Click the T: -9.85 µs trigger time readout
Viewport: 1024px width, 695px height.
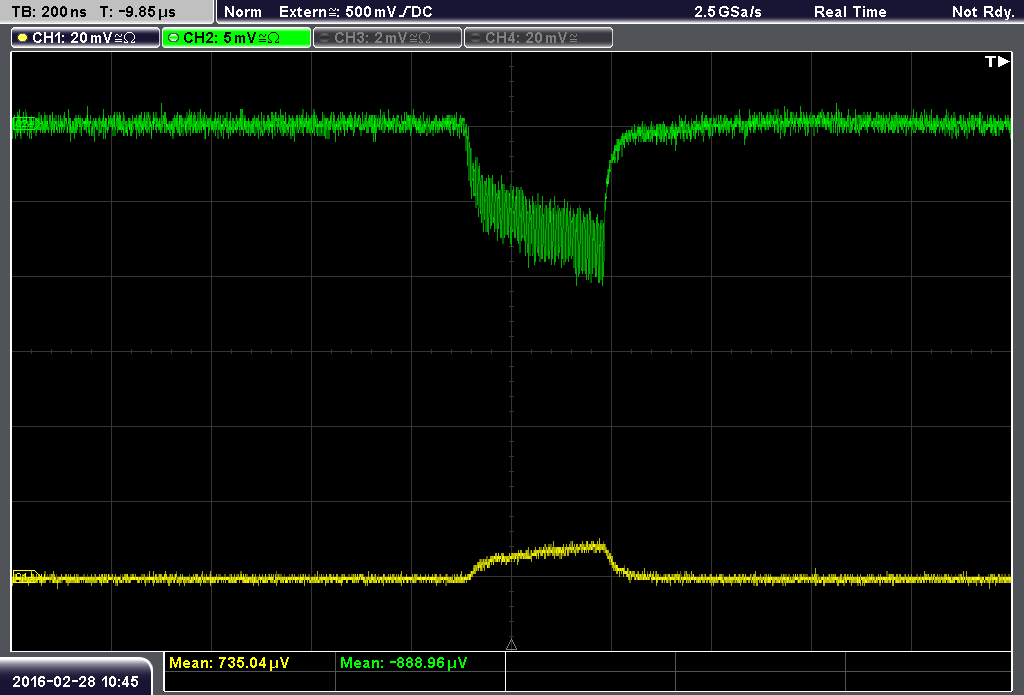pyautogui.click(x=137, y=12)
